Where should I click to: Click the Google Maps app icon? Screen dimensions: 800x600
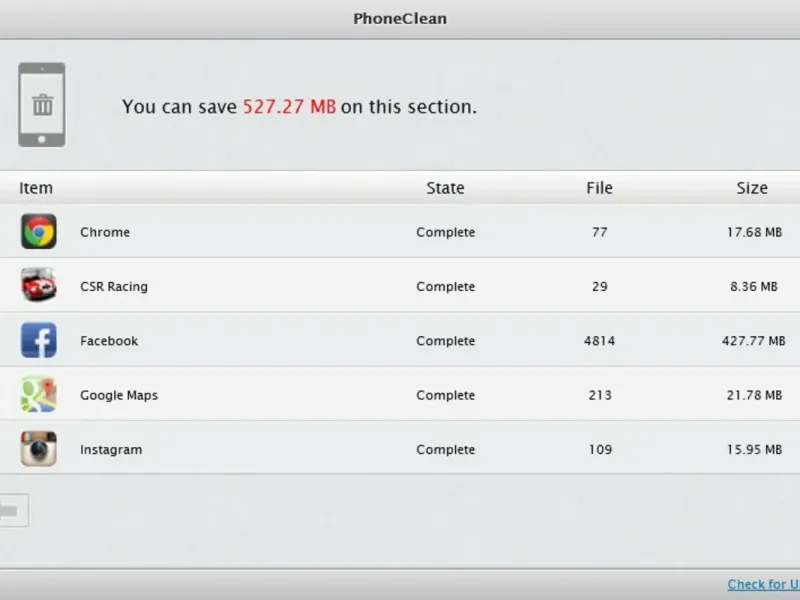(x=39, y=395)
